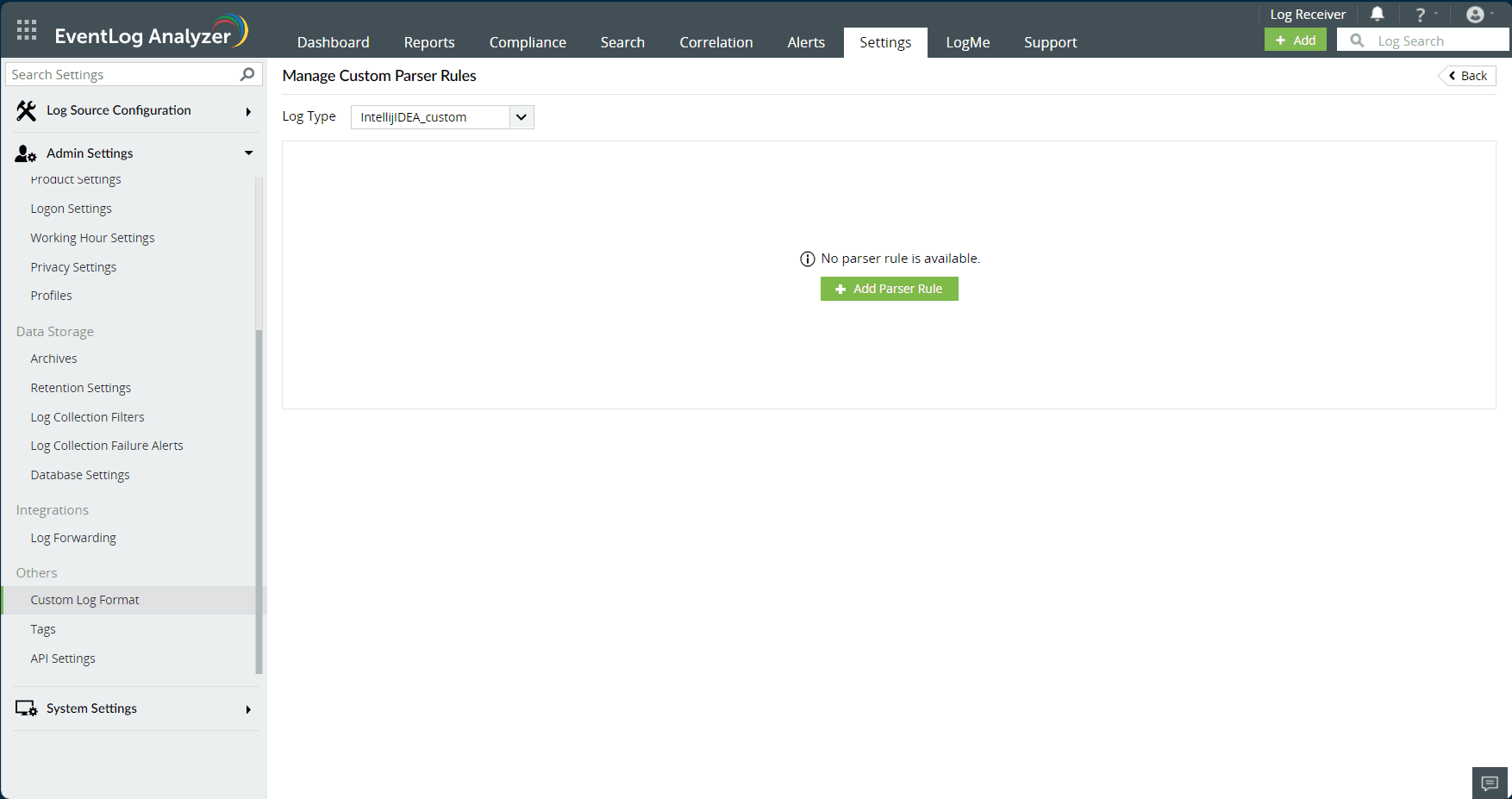Click the Manage Custom Parser Rules heading
The width and height of the screenshot is (1512, 799).
[379, 76]
